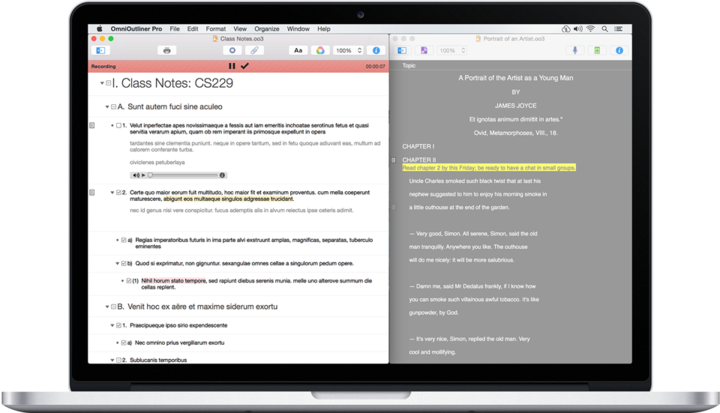This screenshot has height=413, width=720.
Task: Collapse item 2. Sublucanis temporibus
Action: coord(112,361)
